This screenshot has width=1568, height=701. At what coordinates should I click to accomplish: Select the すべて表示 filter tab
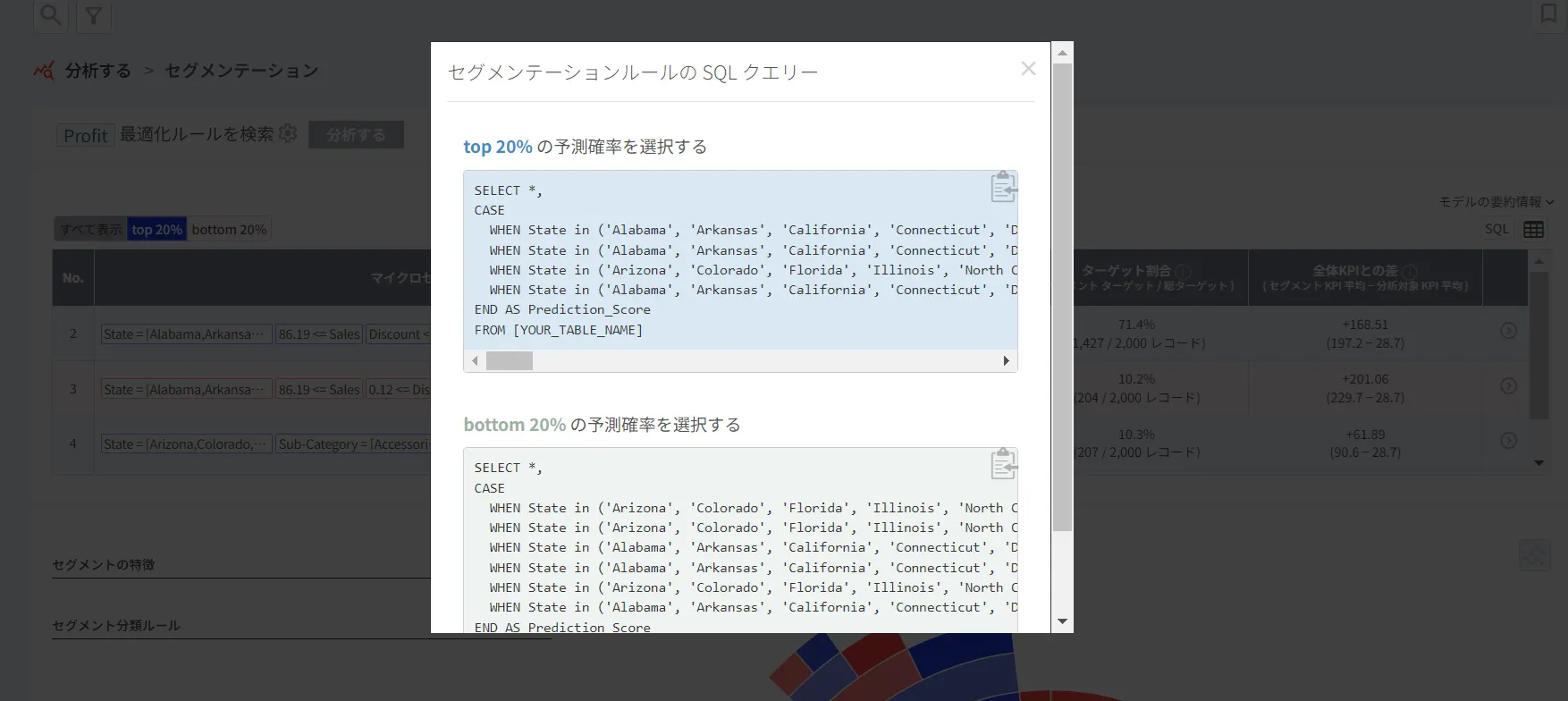pyautogui.click(x=91, y=230)
